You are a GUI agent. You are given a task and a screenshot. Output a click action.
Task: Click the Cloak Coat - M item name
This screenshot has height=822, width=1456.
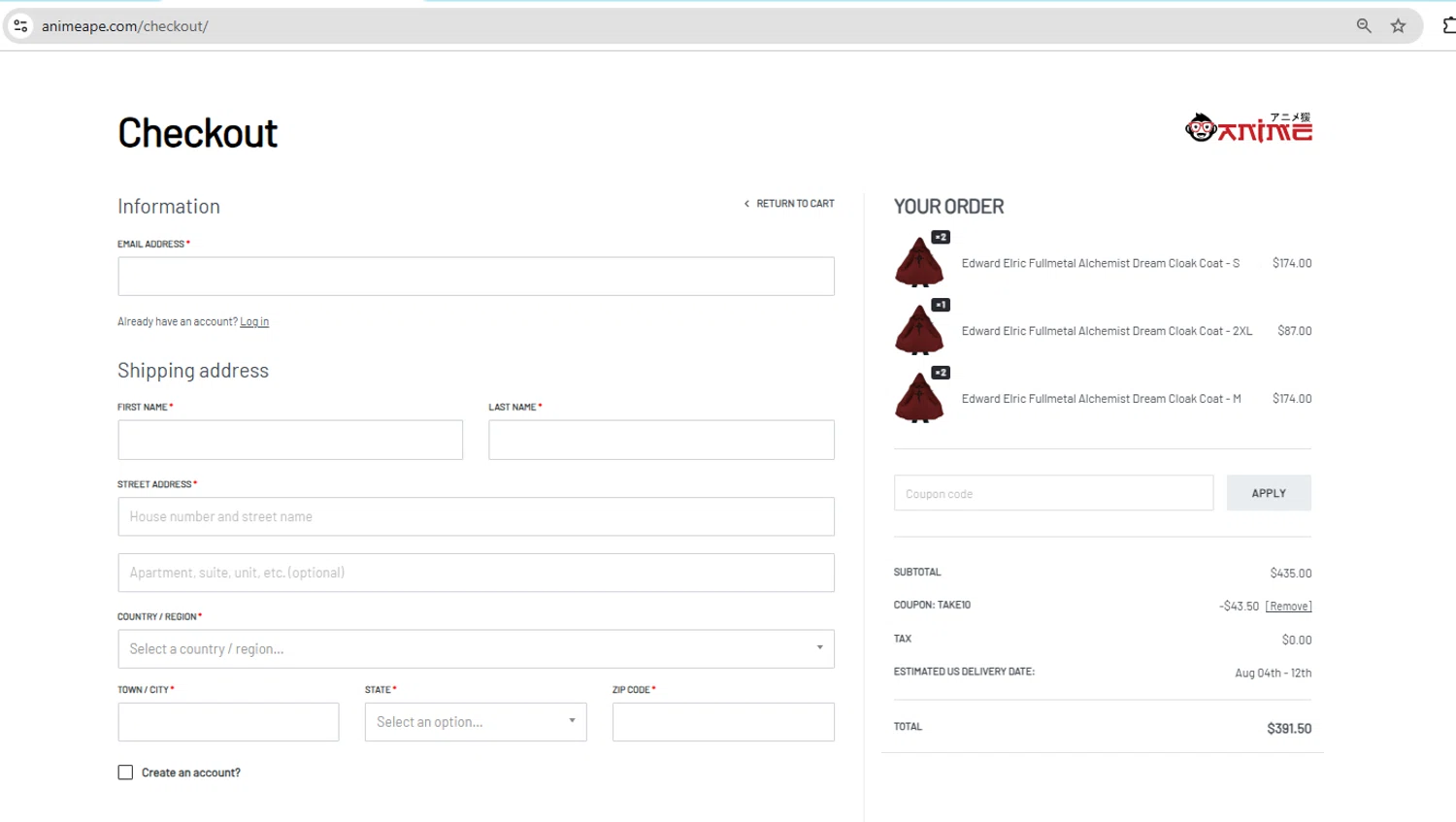[1102, 399]
